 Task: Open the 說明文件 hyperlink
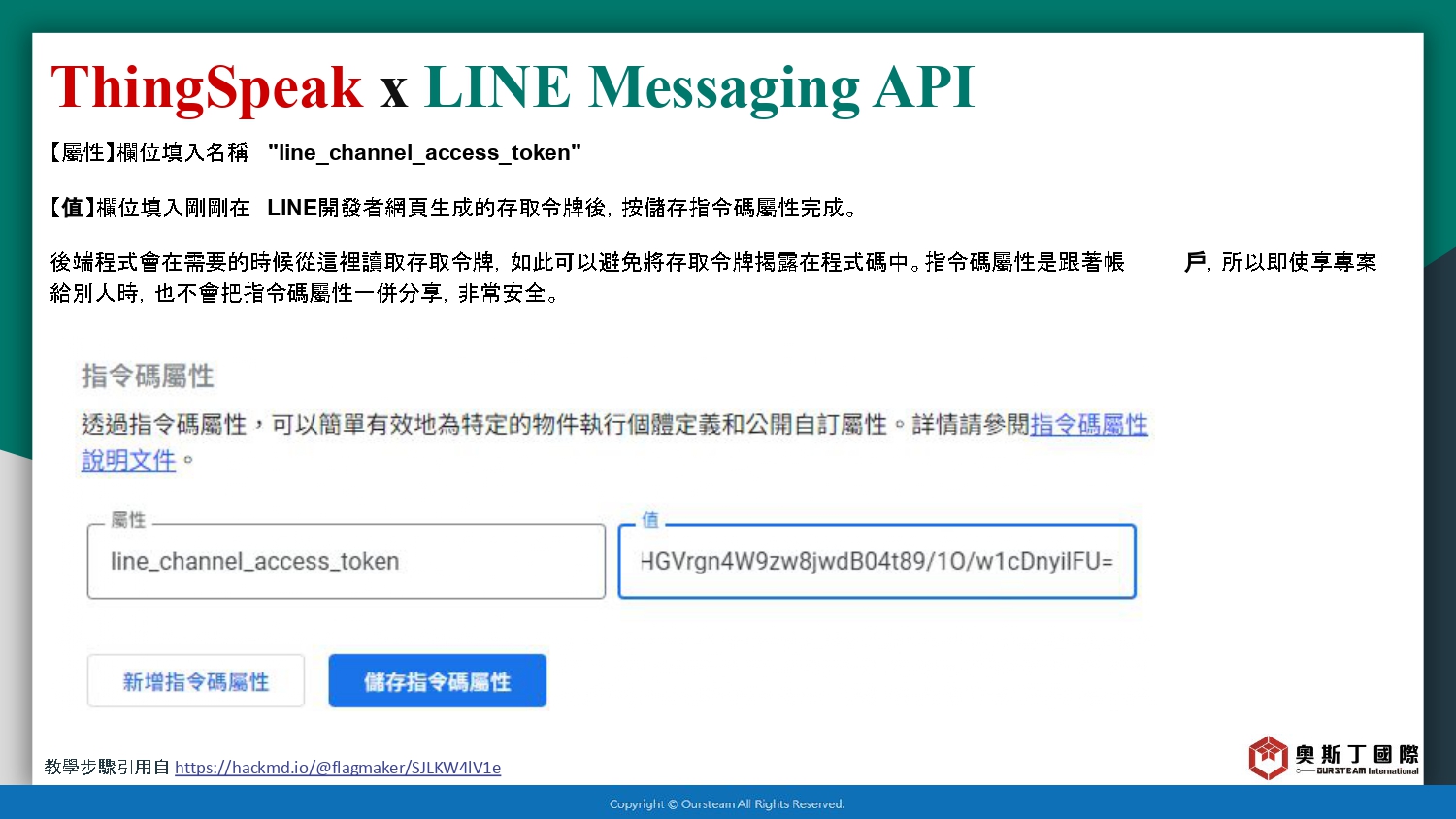tap(128, 461)
